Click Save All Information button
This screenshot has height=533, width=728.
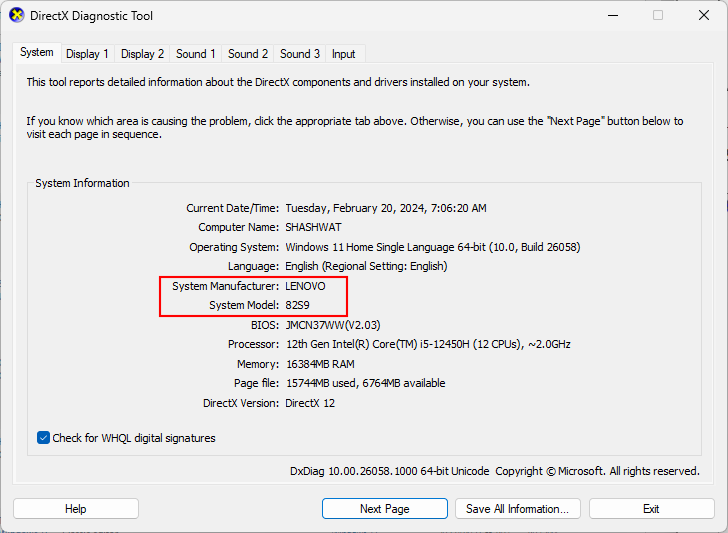point(518,509)
